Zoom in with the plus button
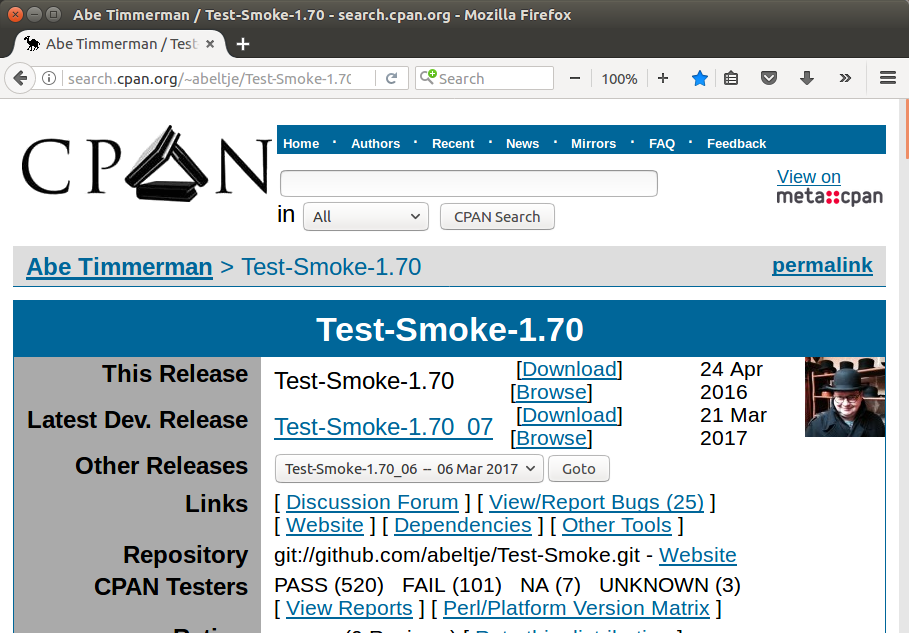This screenshot has width=909, height=633. (x=663, y=78)
